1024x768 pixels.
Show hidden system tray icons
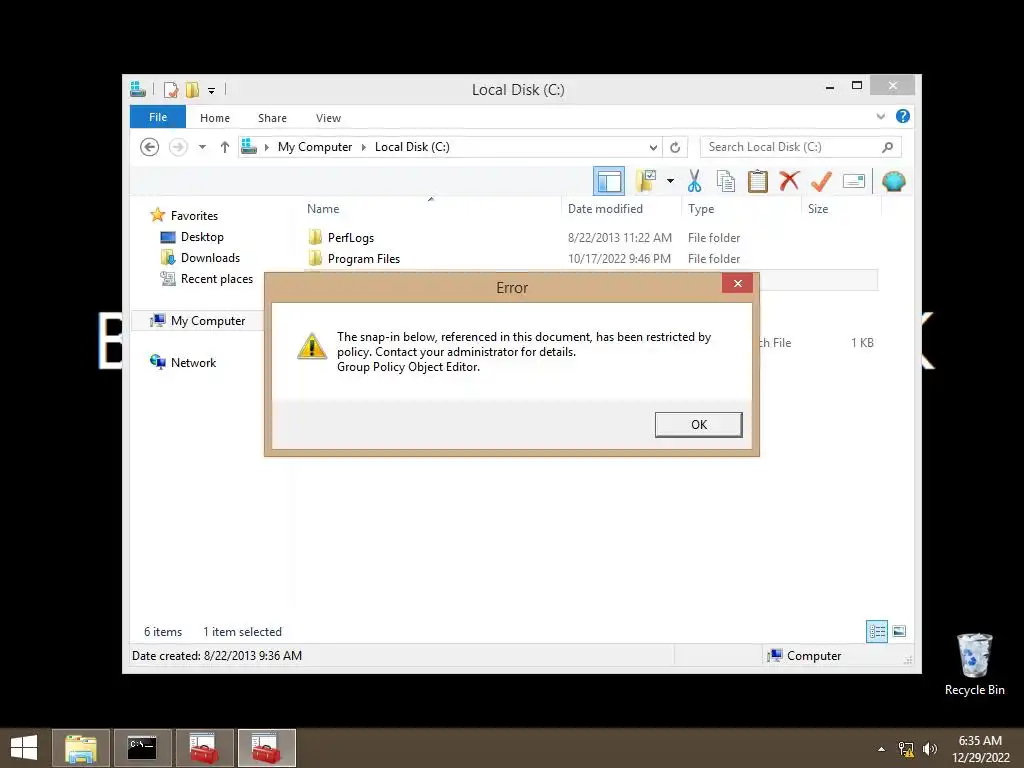point(881,749)
